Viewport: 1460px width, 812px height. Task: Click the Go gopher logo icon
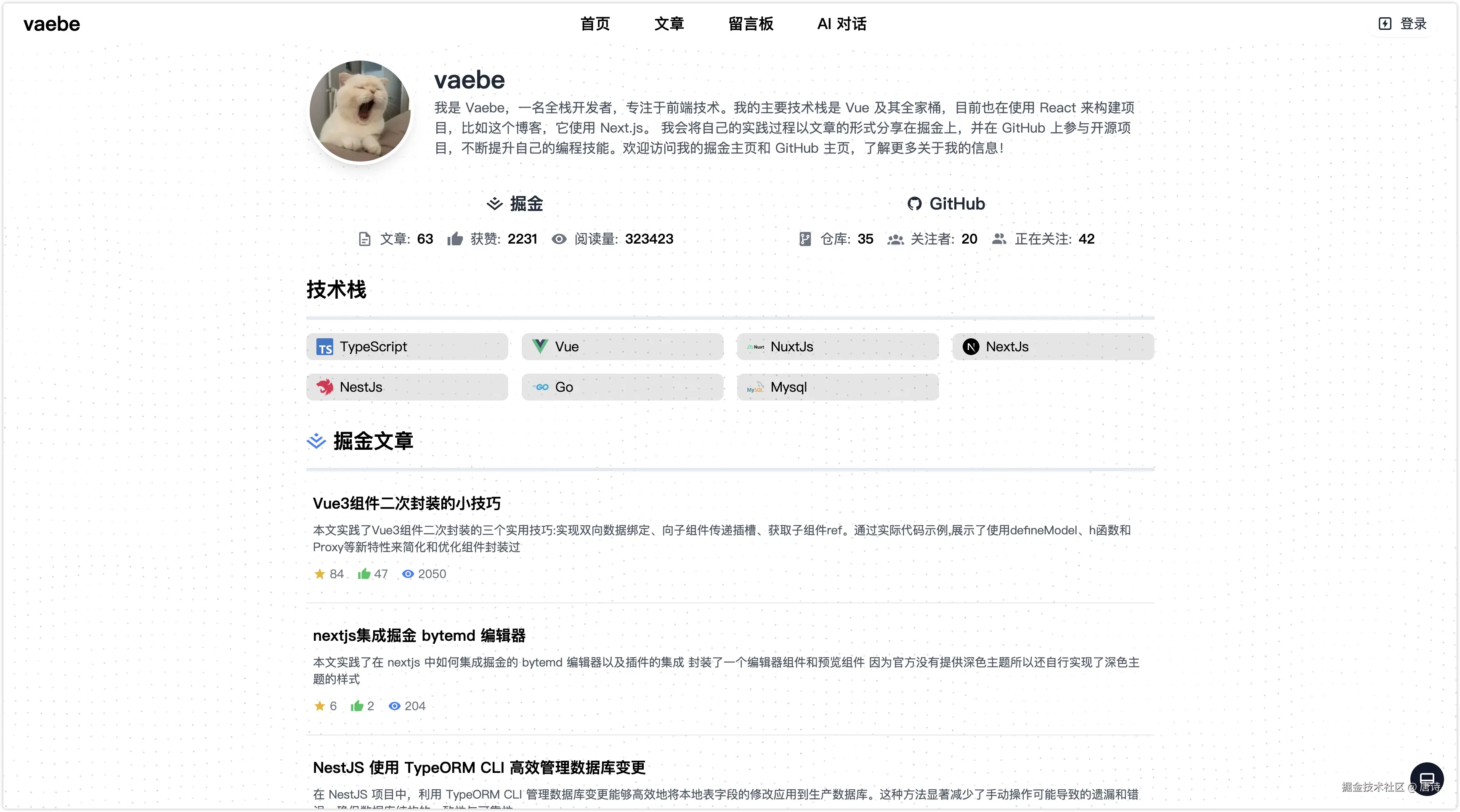coord(541,387)
